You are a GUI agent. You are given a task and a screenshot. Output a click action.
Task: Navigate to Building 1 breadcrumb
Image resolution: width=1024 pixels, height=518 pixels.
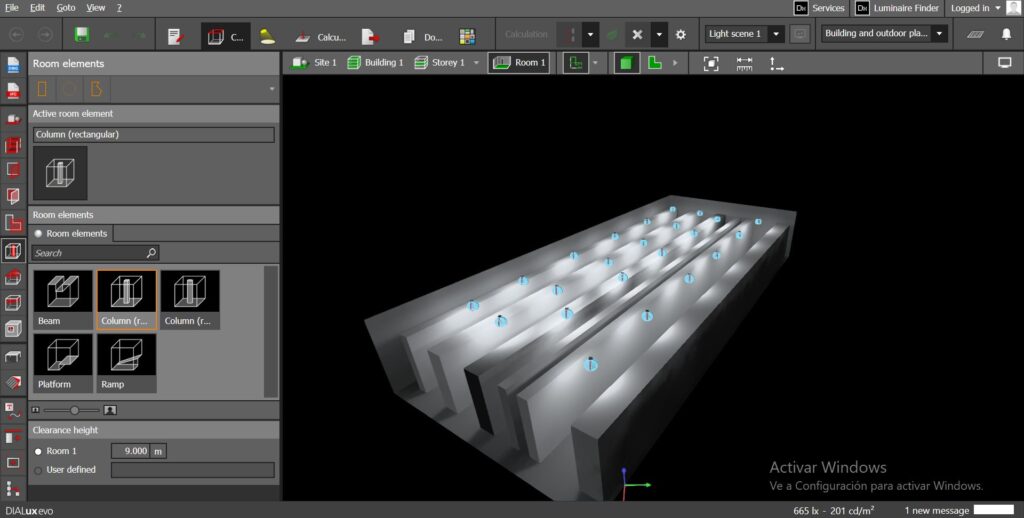pyautogui.click(x=375, y=63)
